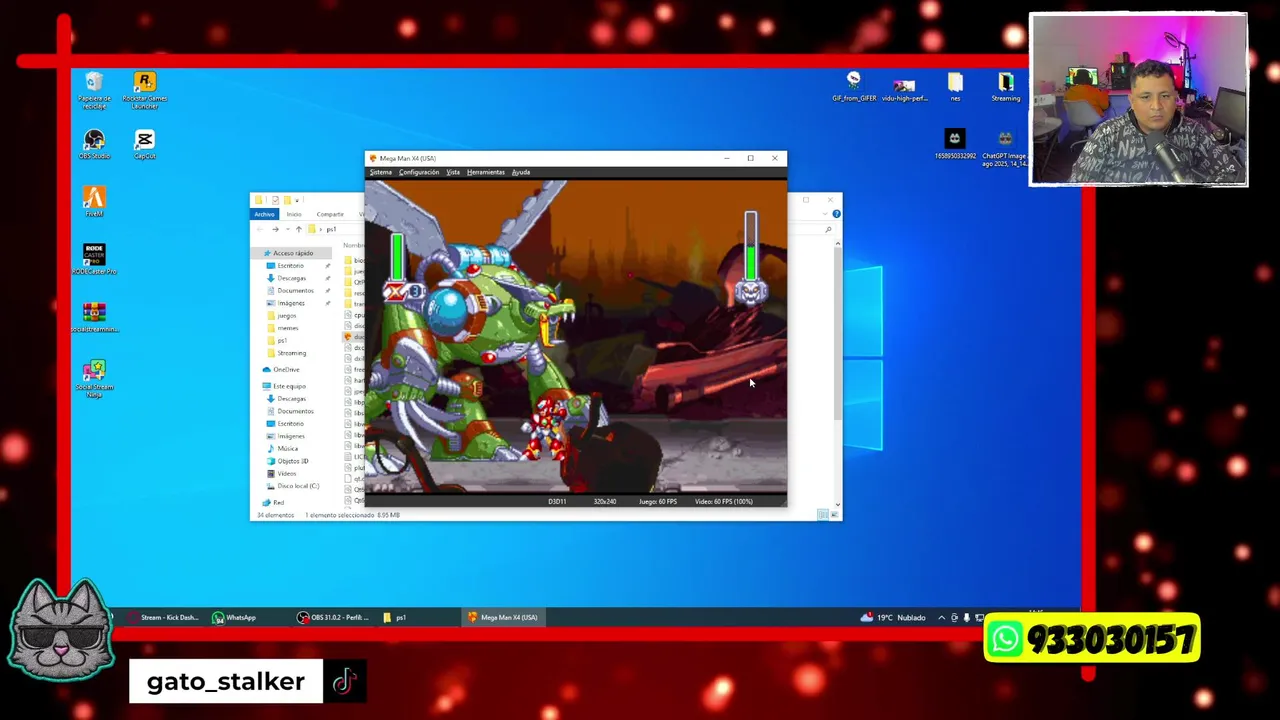
Task: Open the Vista menu in the emulator
Action: 453,172
